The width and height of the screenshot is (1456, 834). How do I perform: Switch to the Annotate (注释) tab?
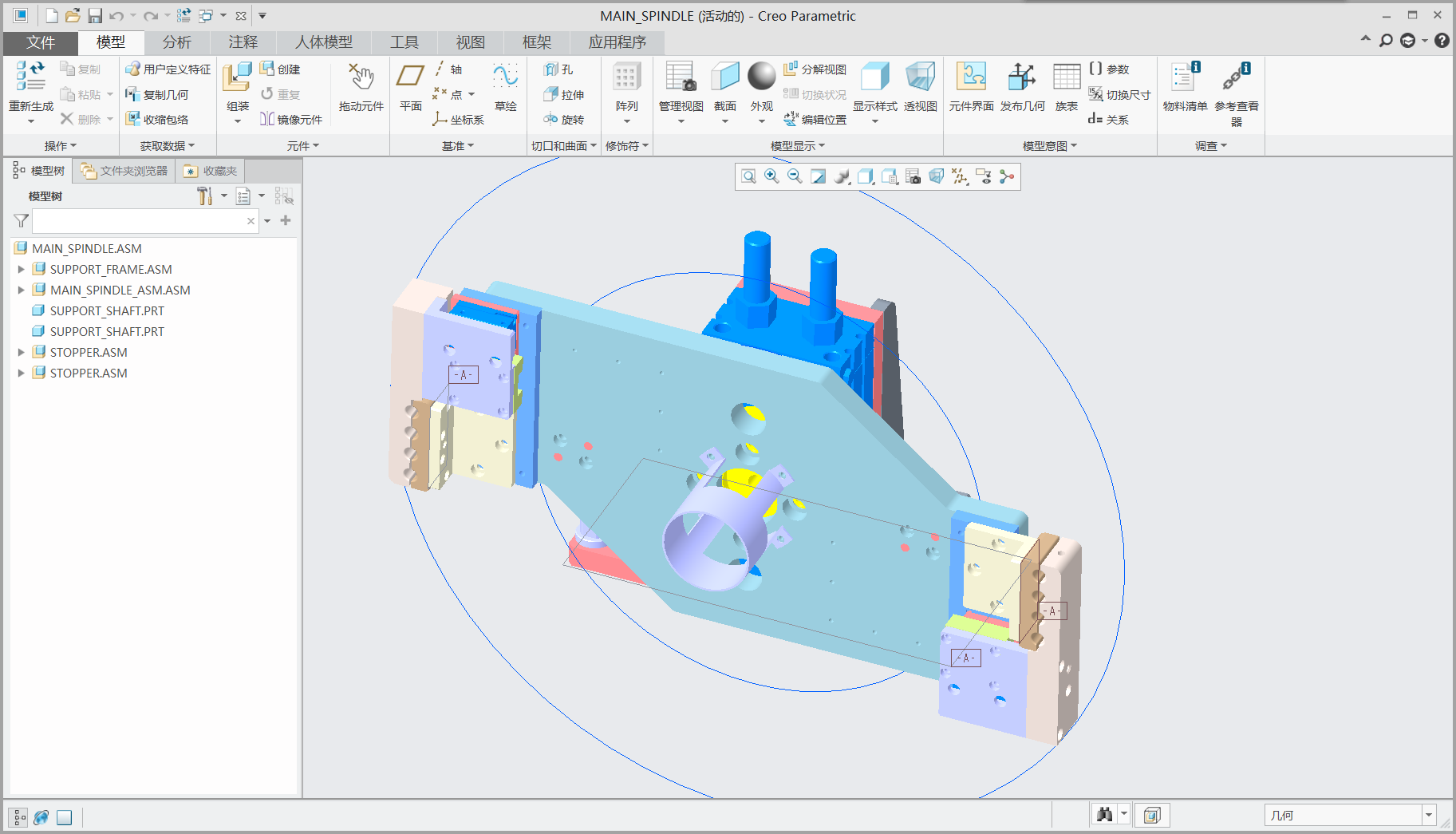pyautogui.click(x=243, y=42)
